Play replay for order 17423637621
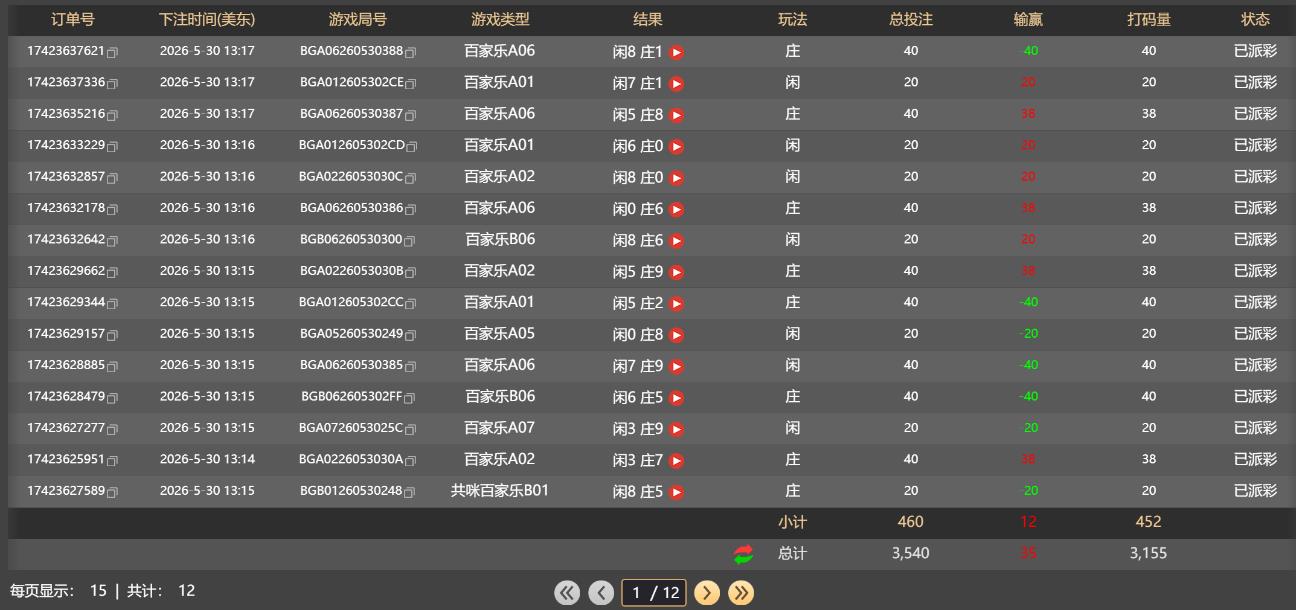The image size is (1296, 610). coord(677,52)
